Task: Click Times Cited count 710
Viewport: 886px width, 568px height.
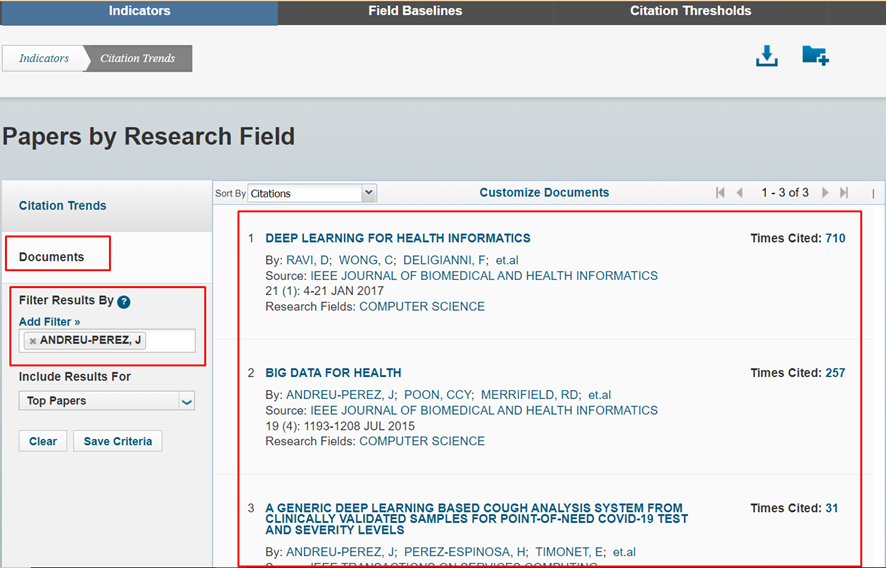Action: pyautogui.click(x=835, y=239)
